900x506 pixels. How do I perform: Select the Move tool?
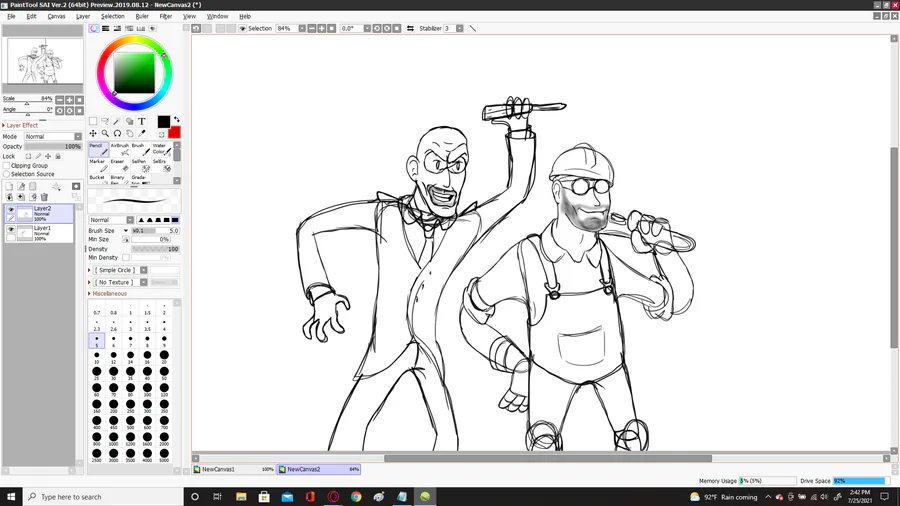[x=93, y=133]
